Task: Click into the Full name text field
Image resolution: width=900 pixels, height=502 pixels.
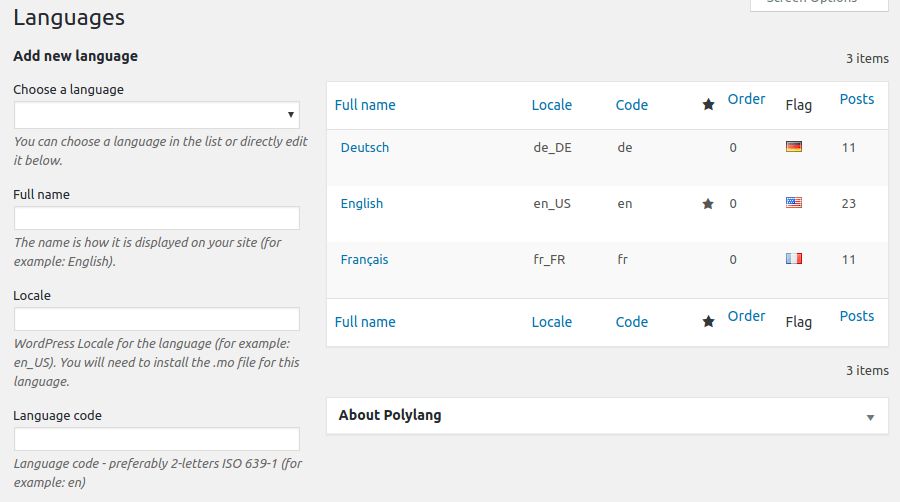Action: click(156, 218)
